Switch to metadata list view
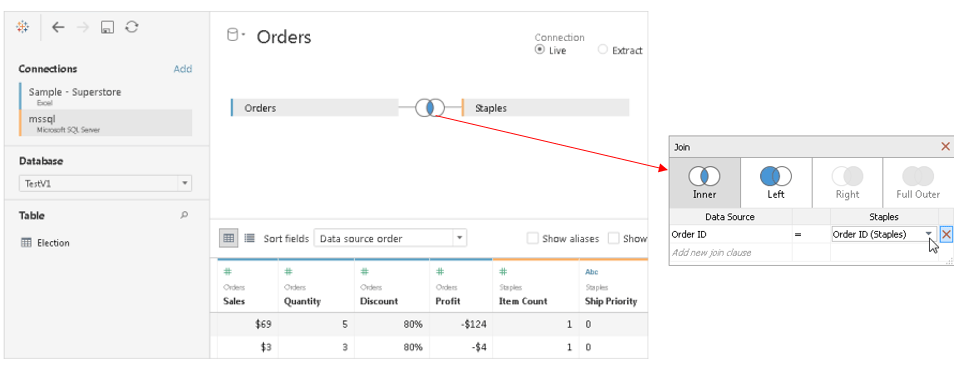This screenshot has height=365, width=969. (x=250, y=238)
